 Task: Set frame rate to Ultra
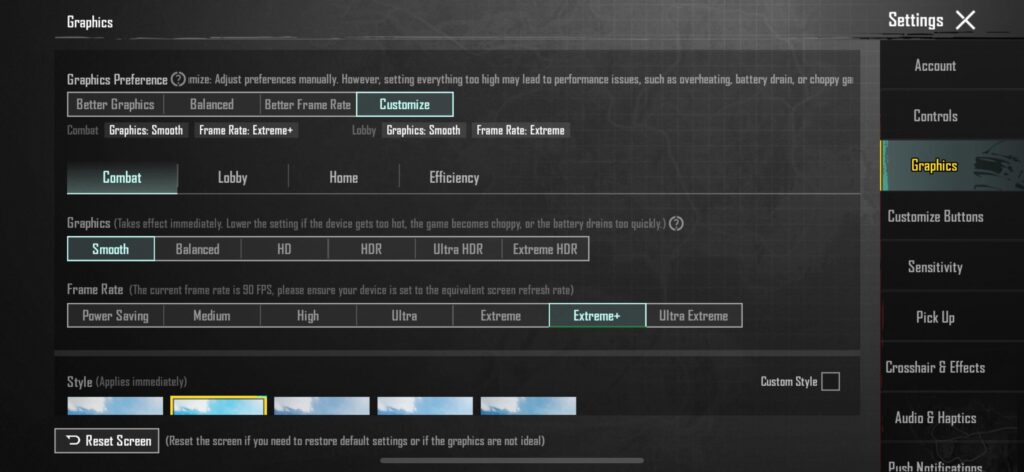tap(404, 315)
